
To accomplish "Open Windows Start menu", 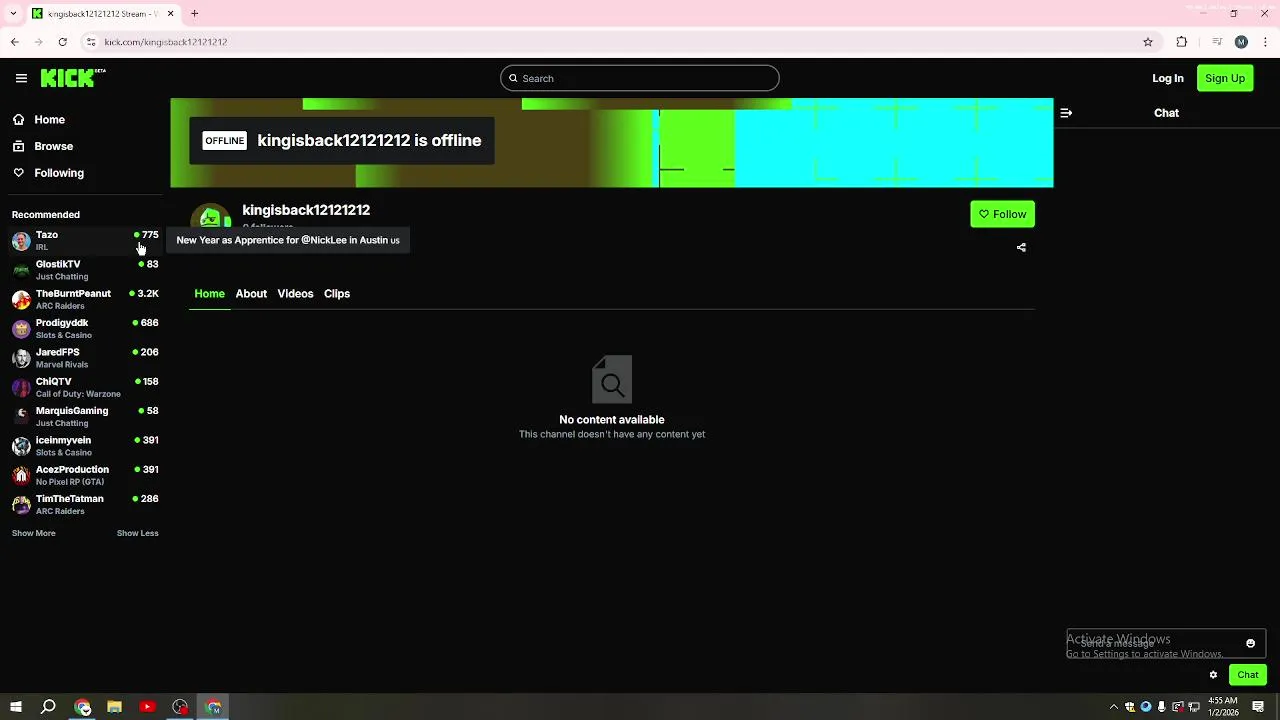I will 16,707.
